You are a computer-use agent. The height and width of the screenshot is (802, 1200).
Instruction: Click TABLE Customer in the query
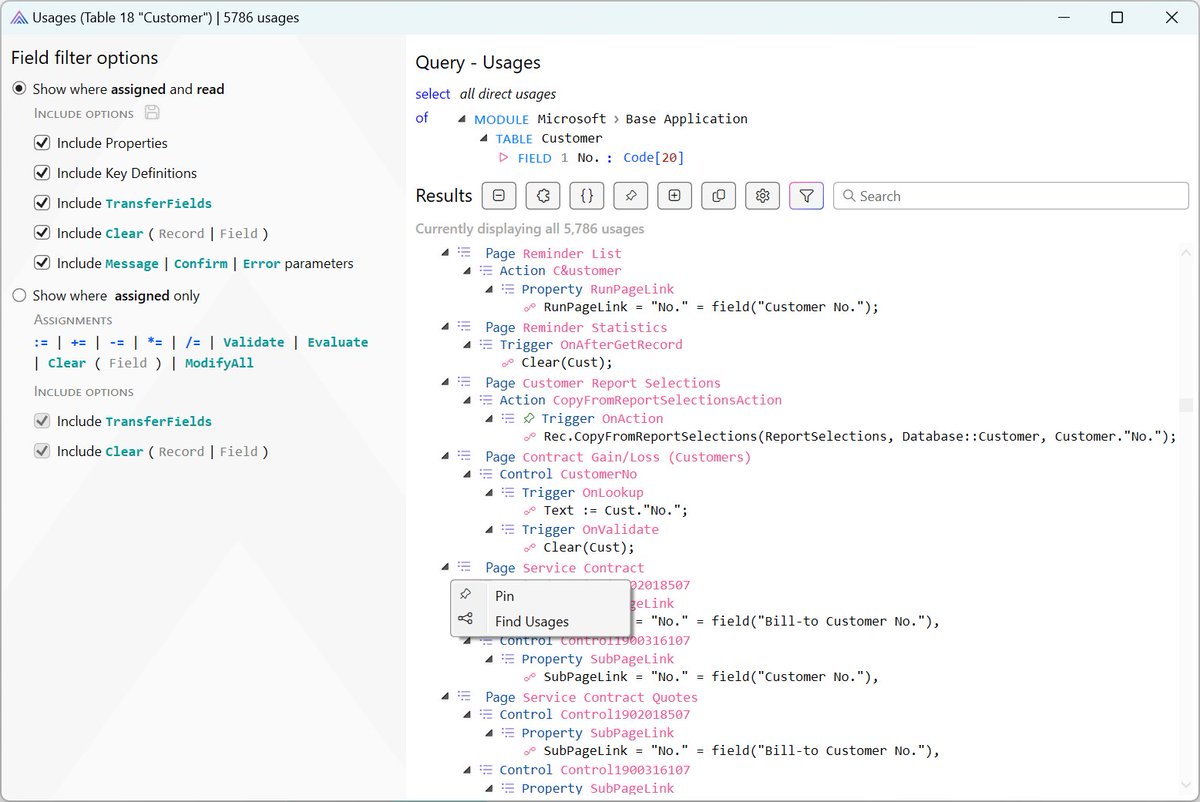(x=549, y=138)
